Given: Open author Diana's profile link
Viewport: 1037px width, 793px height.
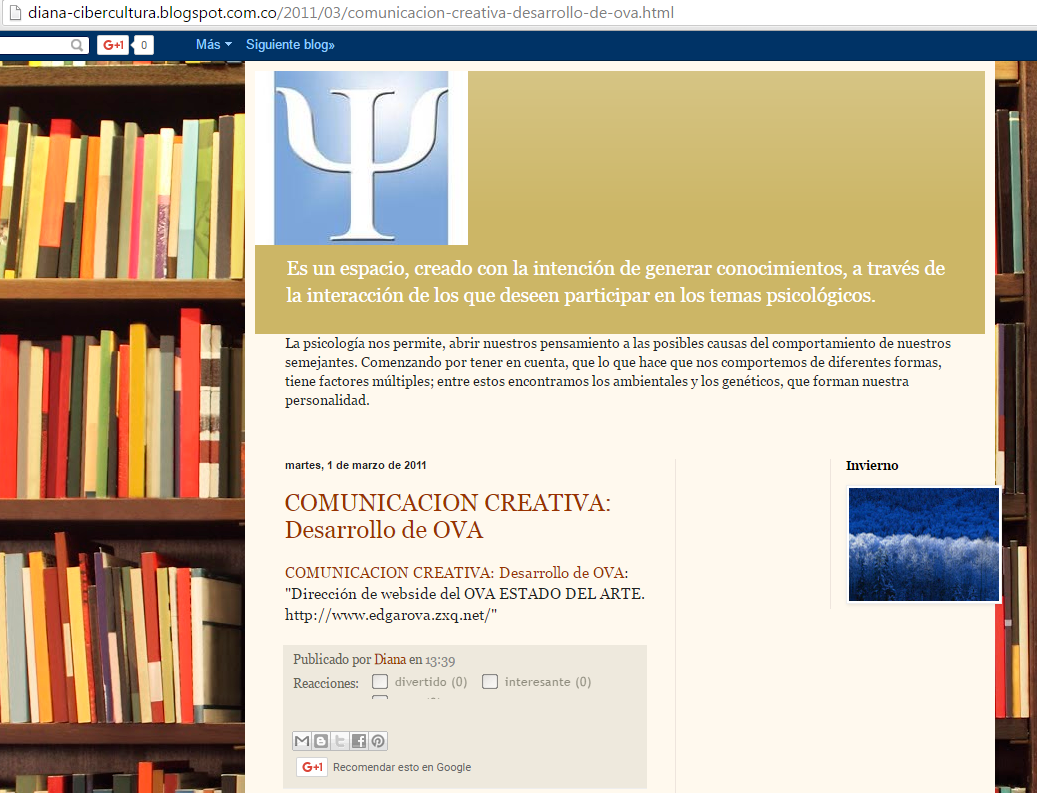Looking at the screenshot, I should (x=390, y=659).
